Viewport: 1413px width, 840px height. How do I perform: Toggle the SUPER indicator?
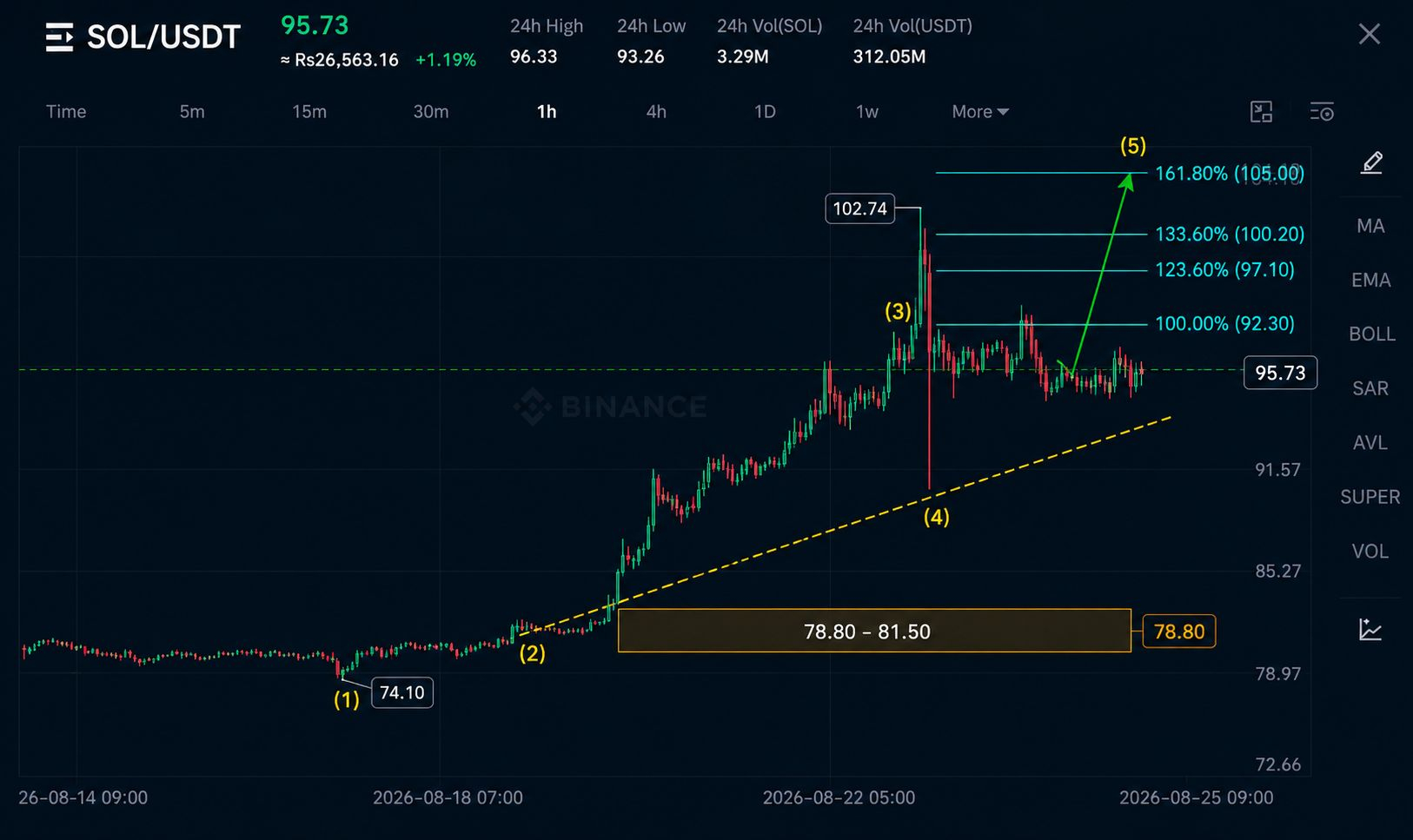(1370, 497)
